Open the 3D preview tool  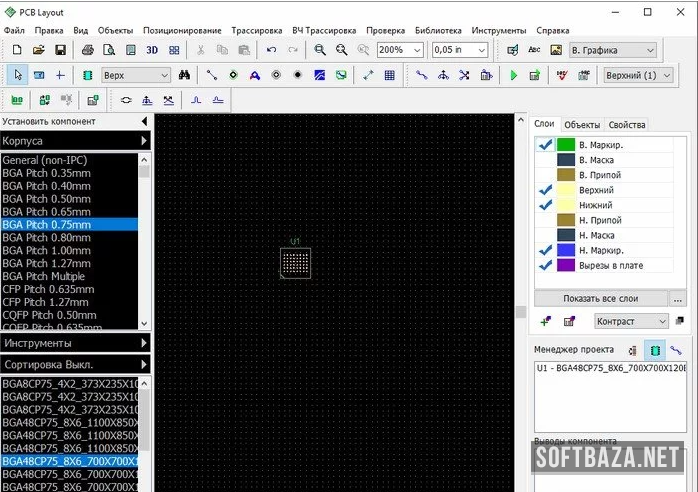[152, 50]
